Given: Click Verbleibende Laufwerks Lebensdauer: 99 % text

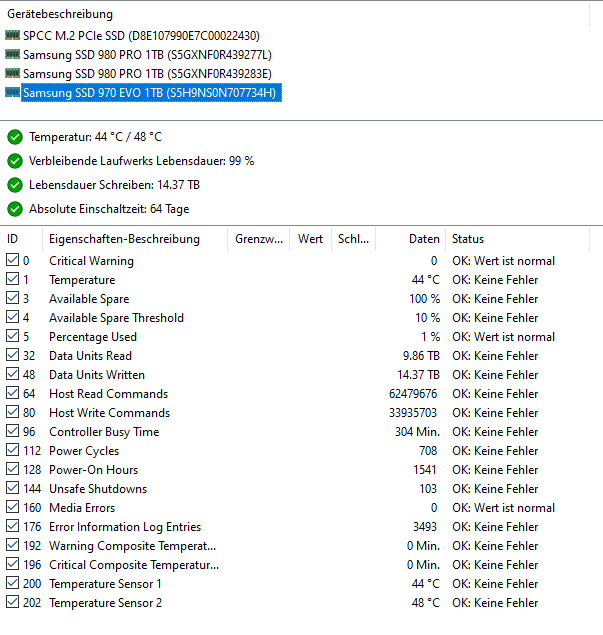Looking at the screenshot, I should coord(141,161).
